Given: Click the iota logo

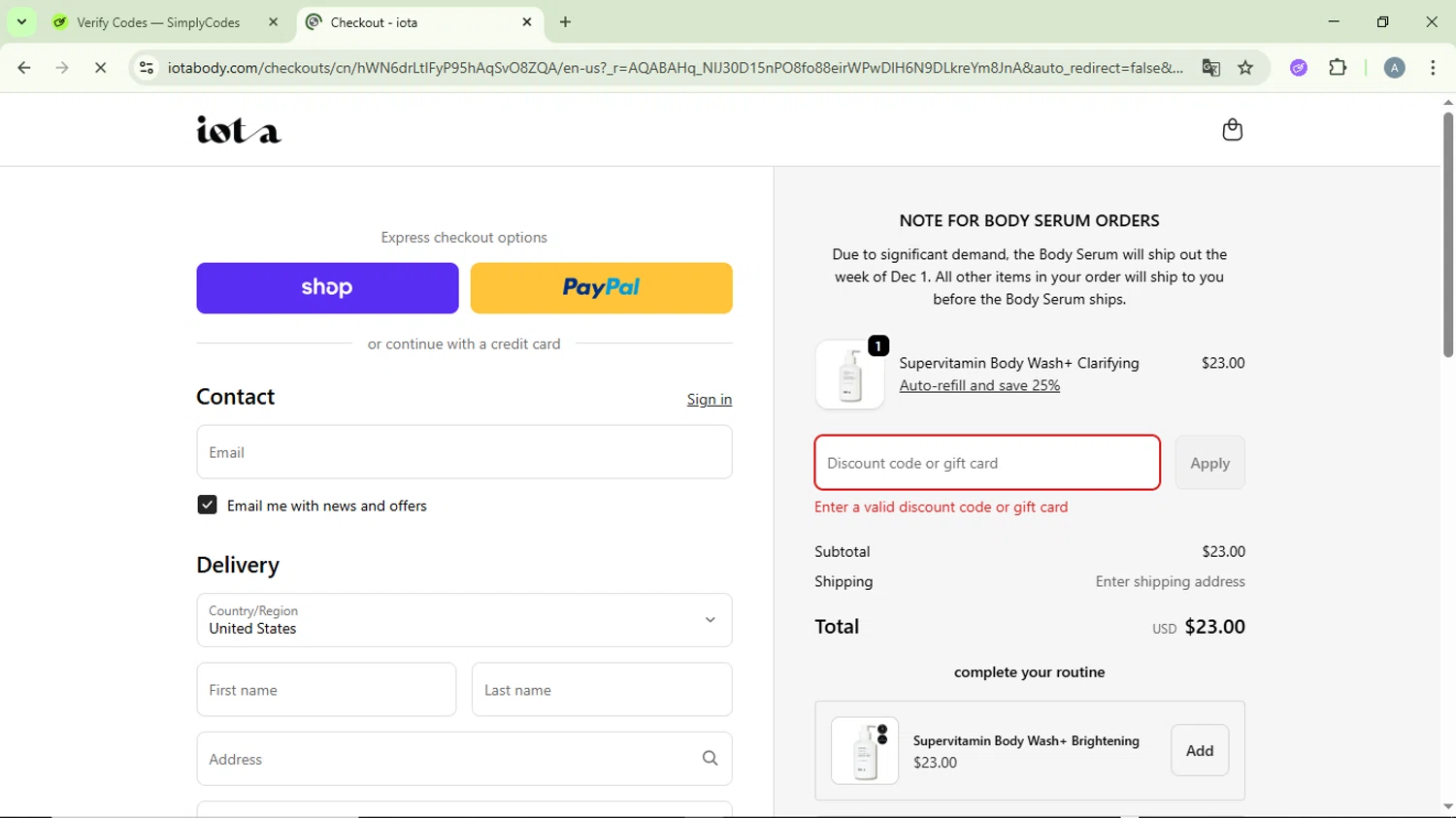Looking at the screenshot, I should [239, 130].
